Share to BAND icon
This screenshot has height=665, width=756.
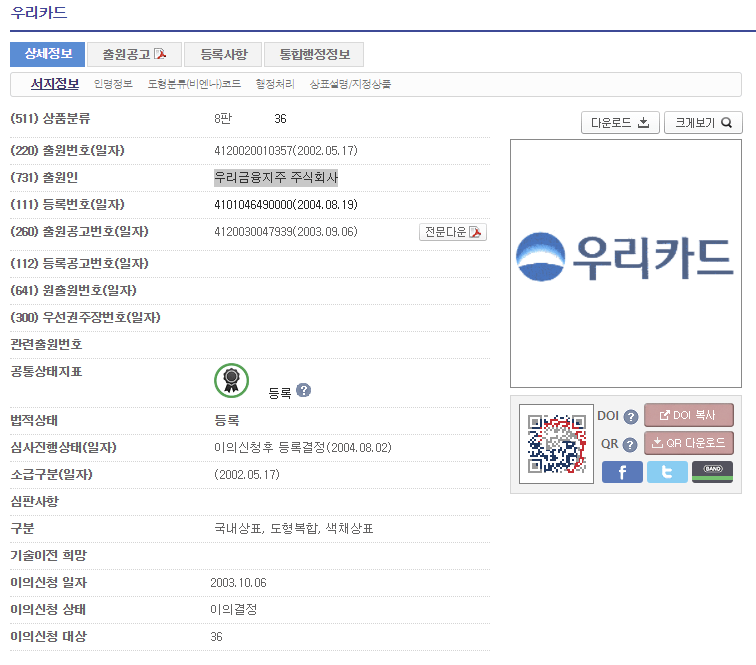pyautogui.click(x=712, y=472)
